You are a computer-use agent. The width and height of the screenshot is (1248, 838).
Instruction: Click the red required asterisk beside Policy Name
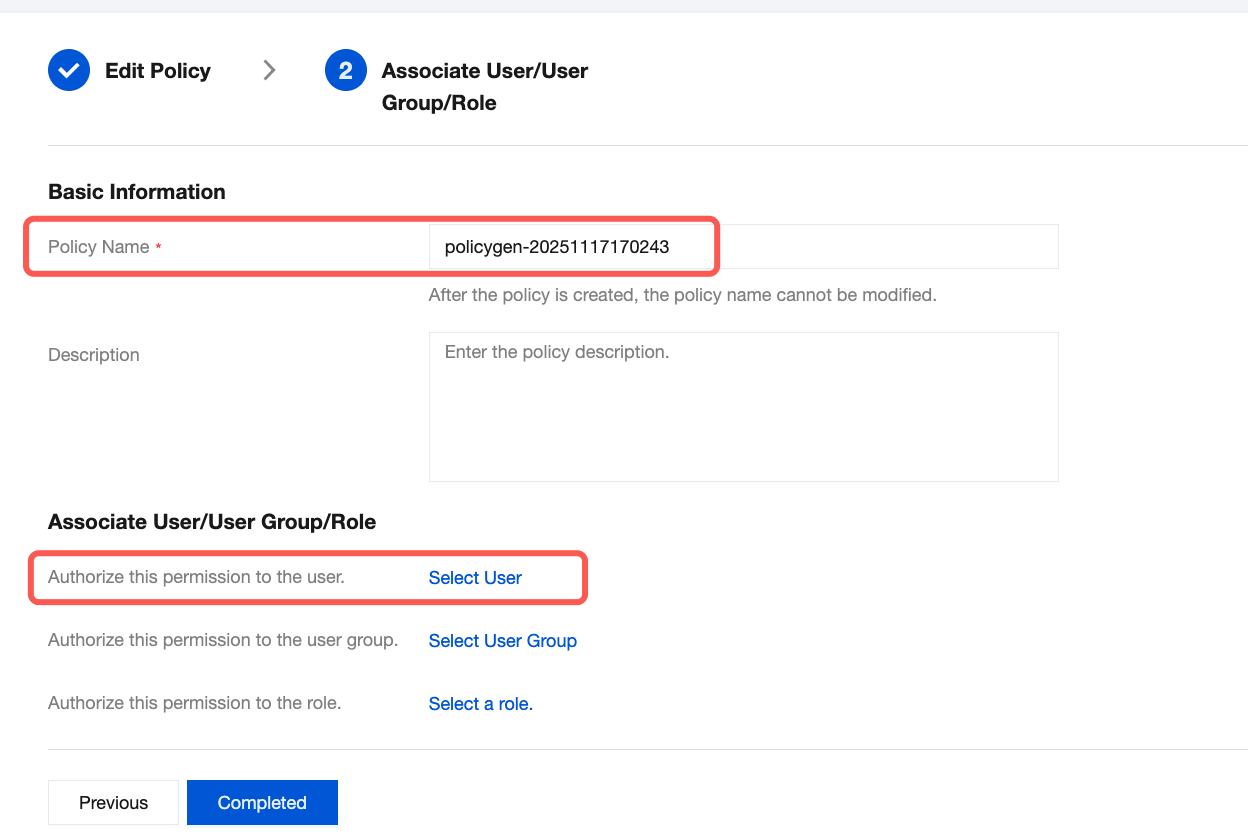158,248
